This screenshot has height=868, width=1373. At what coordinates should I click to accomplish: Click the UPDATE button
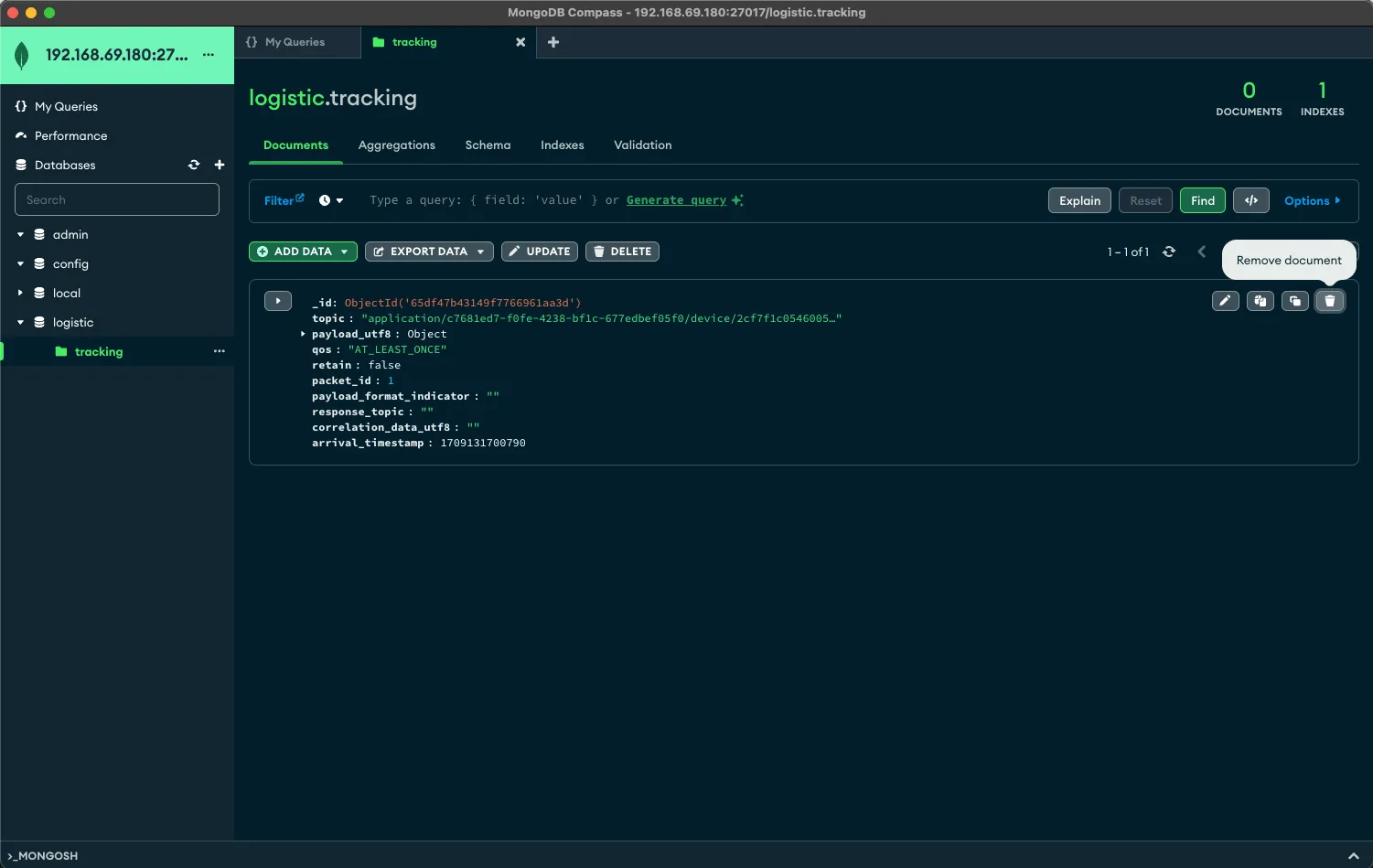[x=540, y=252]
